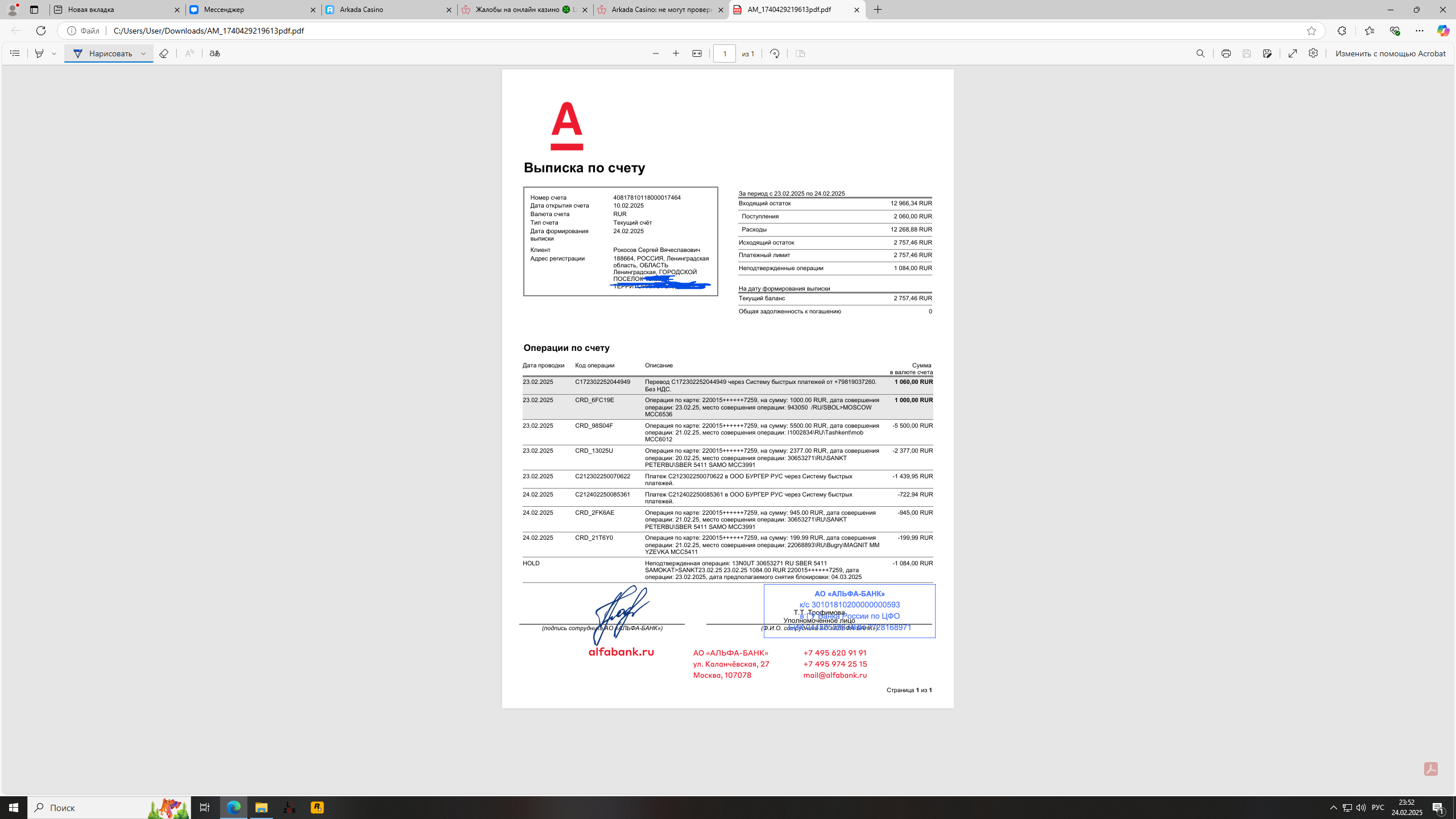Close the AM_1740429219613pdf.pdf tab
The image size is (1456, 819).
[857, 10]
